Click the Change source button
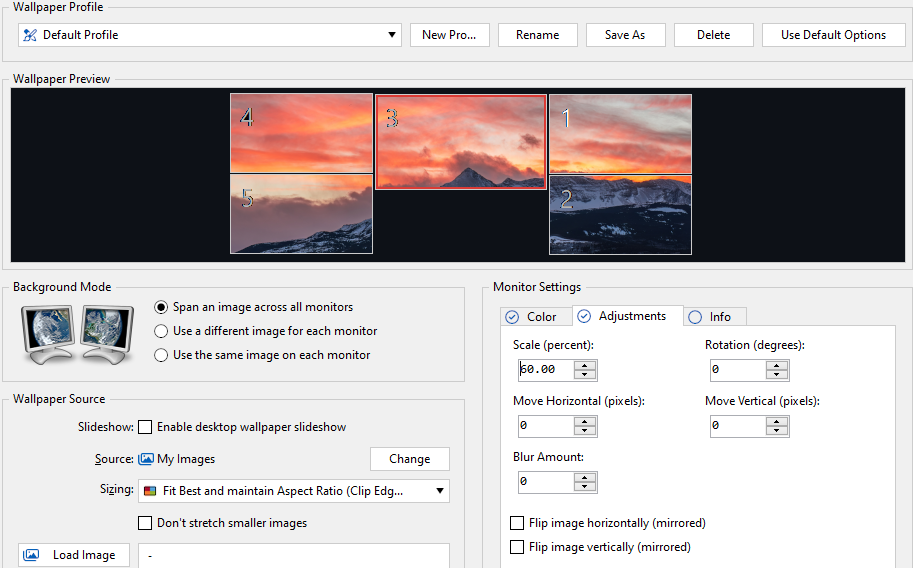The image size is (913, 568). click(x=409, y=459)
